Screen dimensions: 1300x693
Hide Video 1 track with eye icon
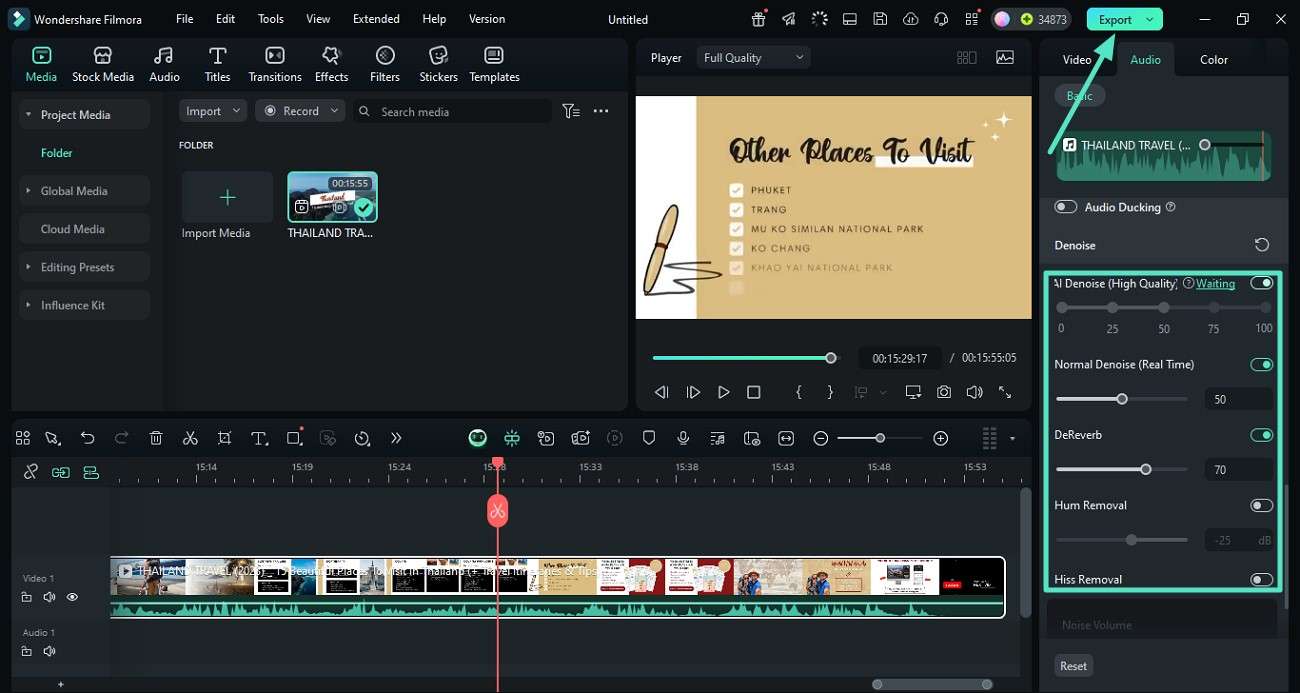click(x=72, y=597)
